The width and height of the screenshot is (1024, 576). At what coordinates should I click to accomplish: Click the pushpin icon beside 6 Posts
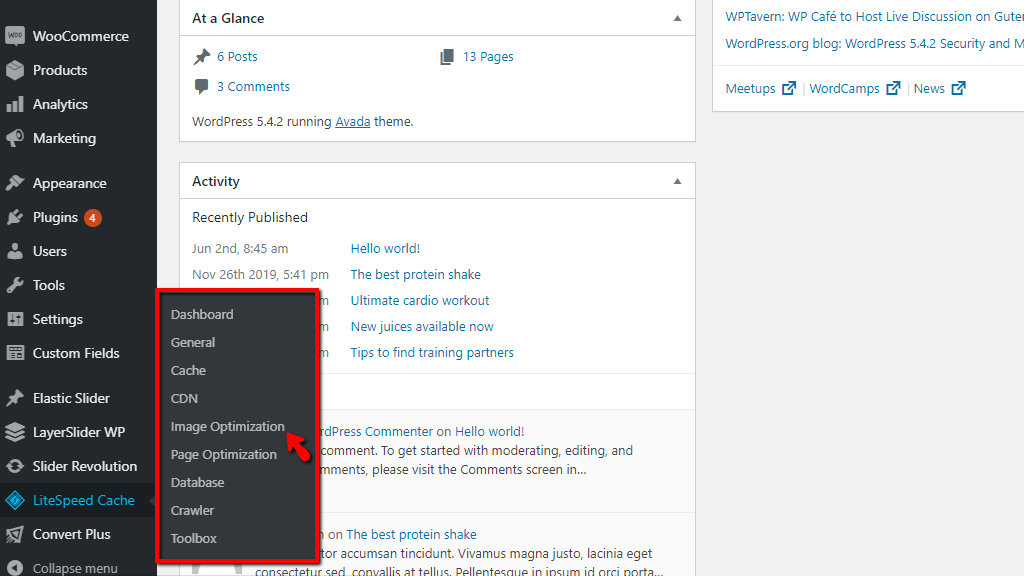click(202, 57)
